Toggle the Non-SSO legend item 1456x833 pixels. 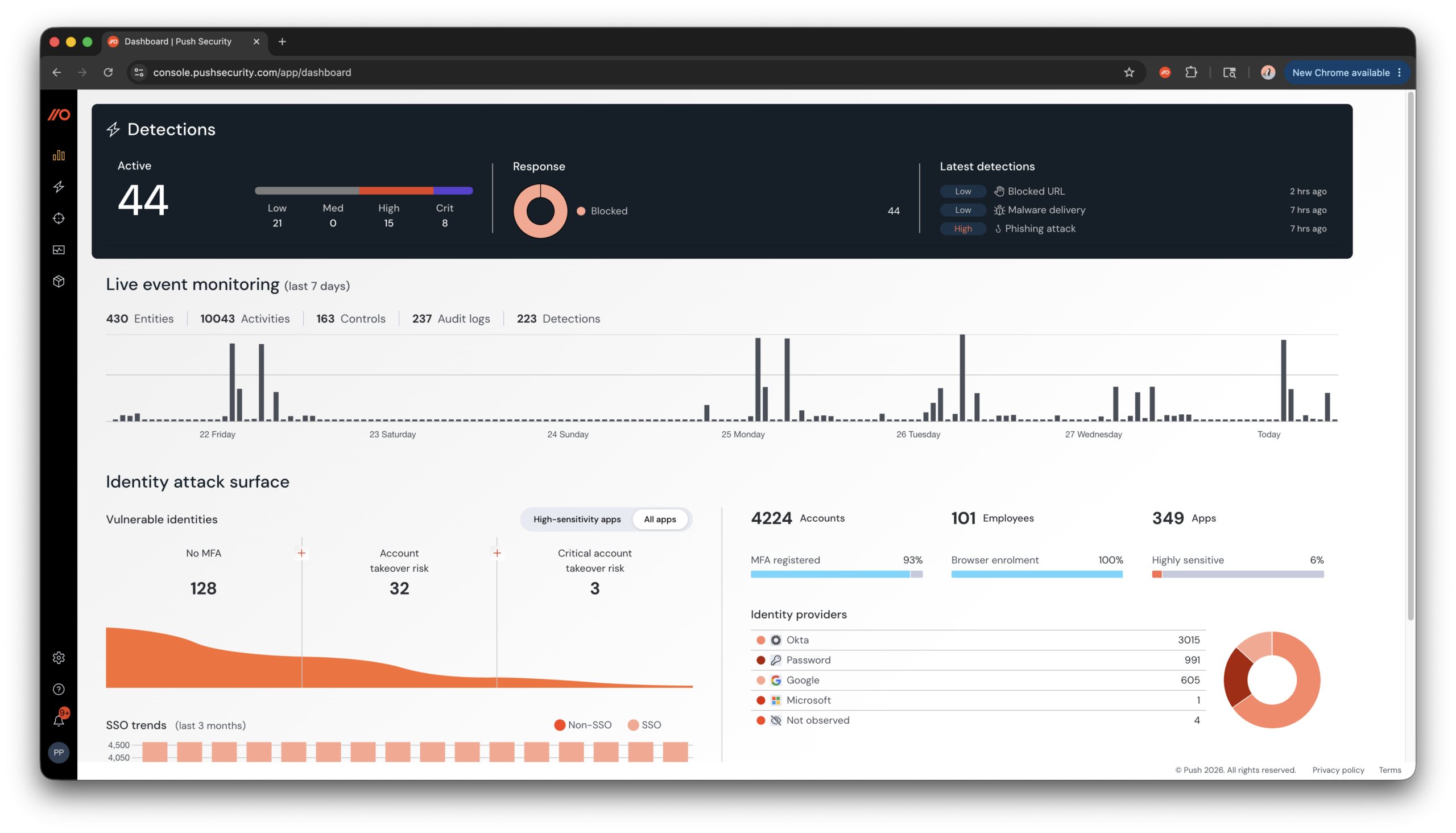pyautogui.click(x=583, y=725)
